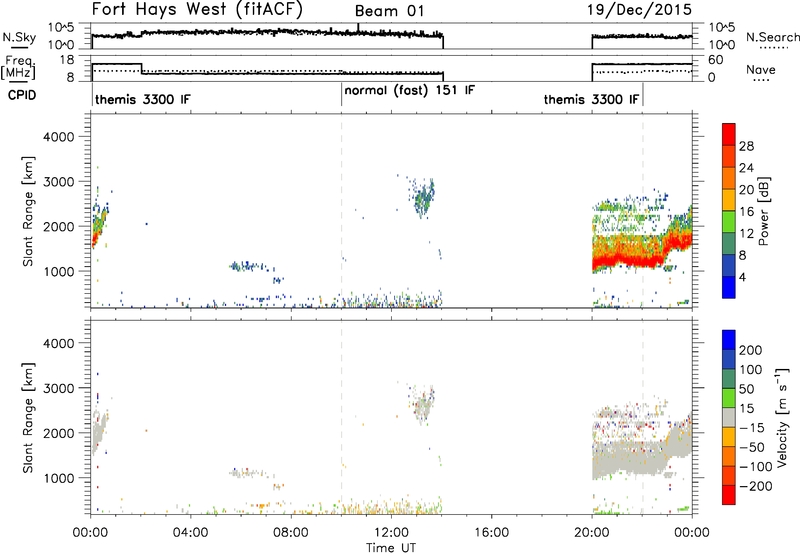Click the "12:00" time tick label
The width and height of the screenshot is (800, 554).
pyautogui.click(x=391, y=533)
